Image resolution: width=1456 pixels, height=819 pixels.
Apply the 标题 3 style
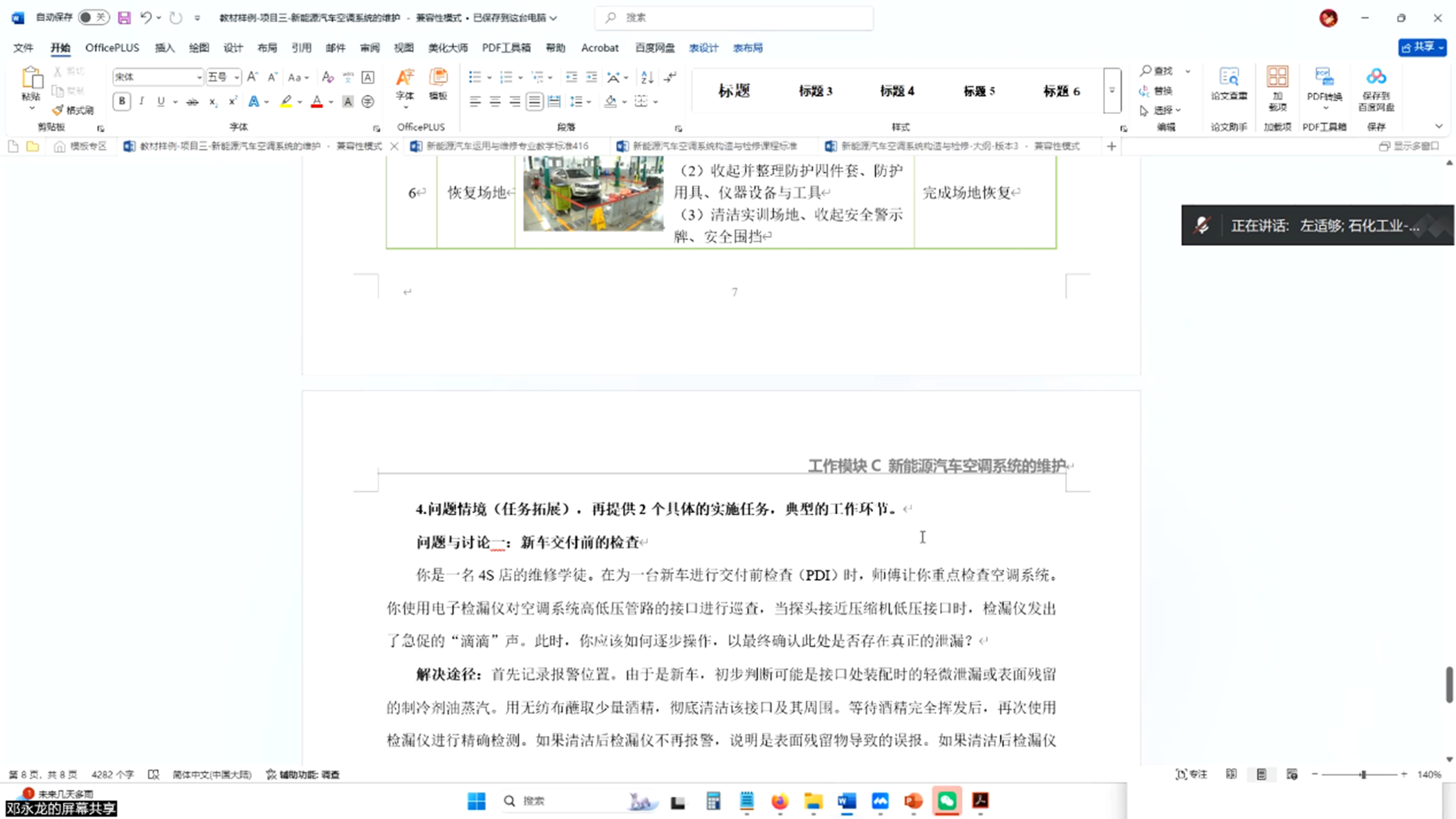pos(815,91)
